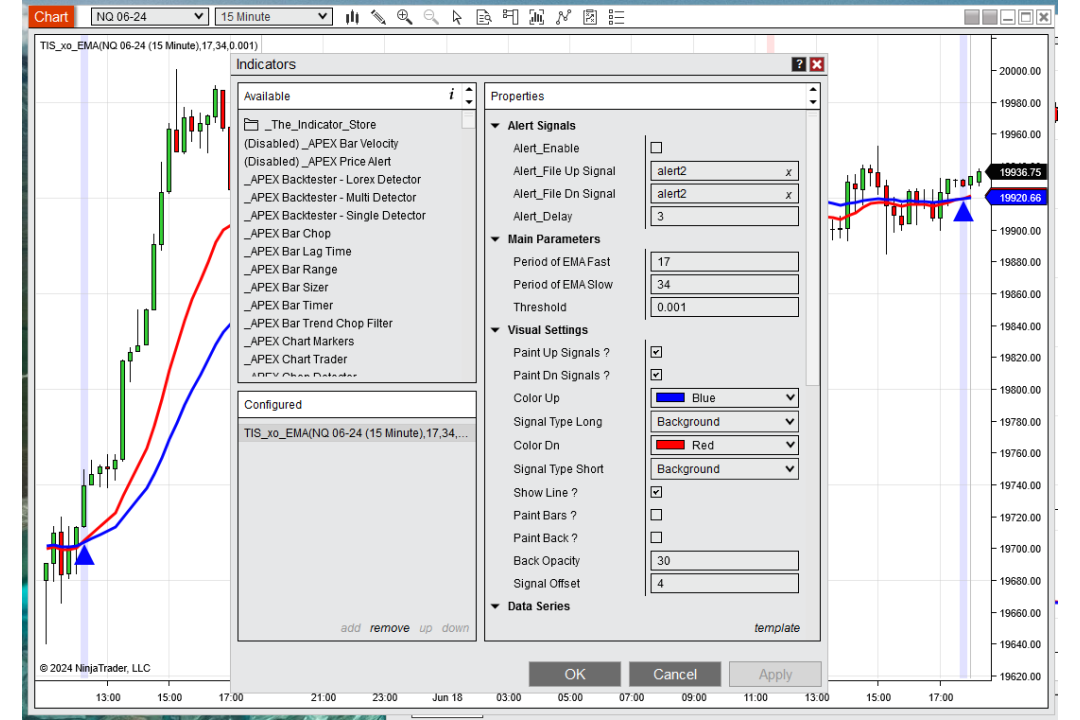Enable the Alert_Enable checkbox
The height and width of the screenshot is (720, 1080).
coord(656,147)
